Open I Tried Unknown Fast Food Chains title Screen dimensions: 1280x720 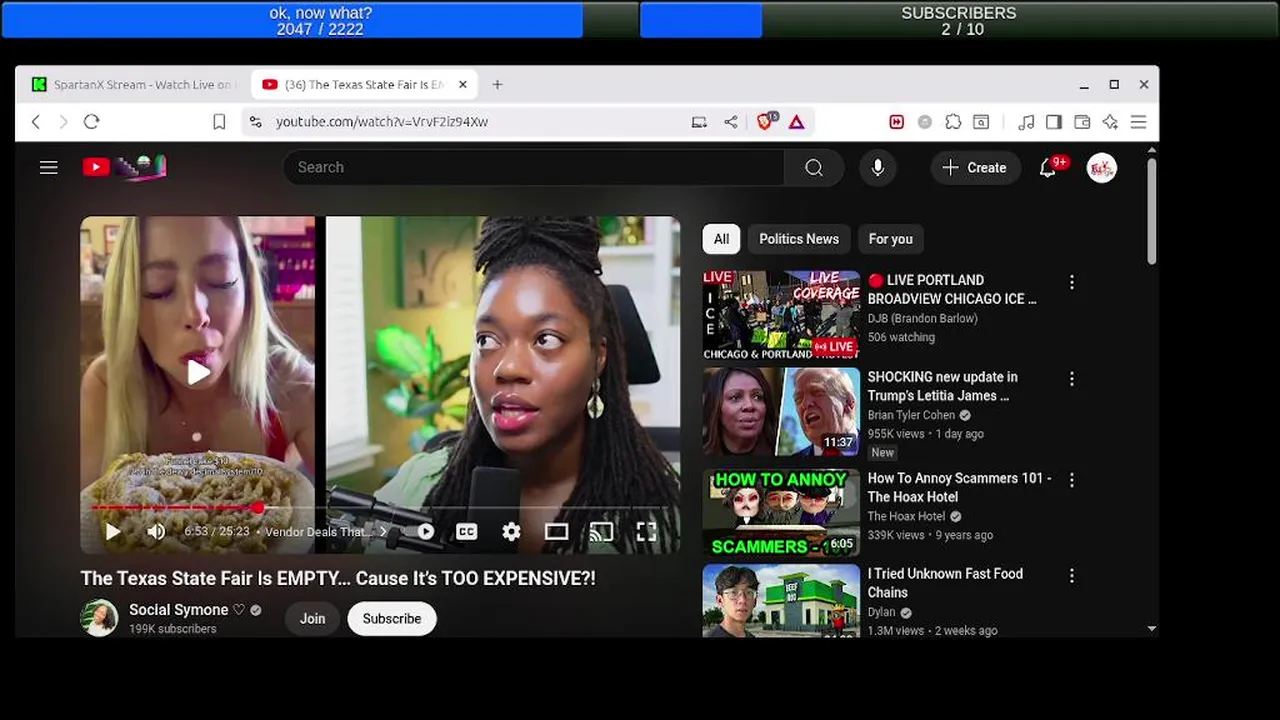click(x=945, y=583)
